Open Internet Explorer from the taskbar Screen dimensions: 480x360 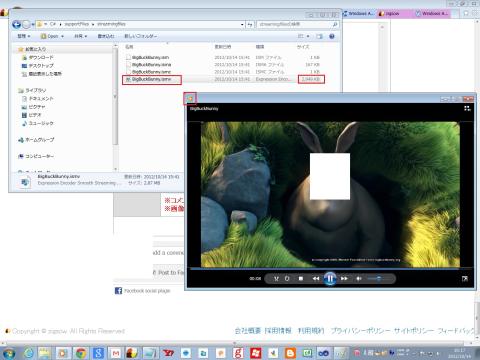click(x=29, y=353)
